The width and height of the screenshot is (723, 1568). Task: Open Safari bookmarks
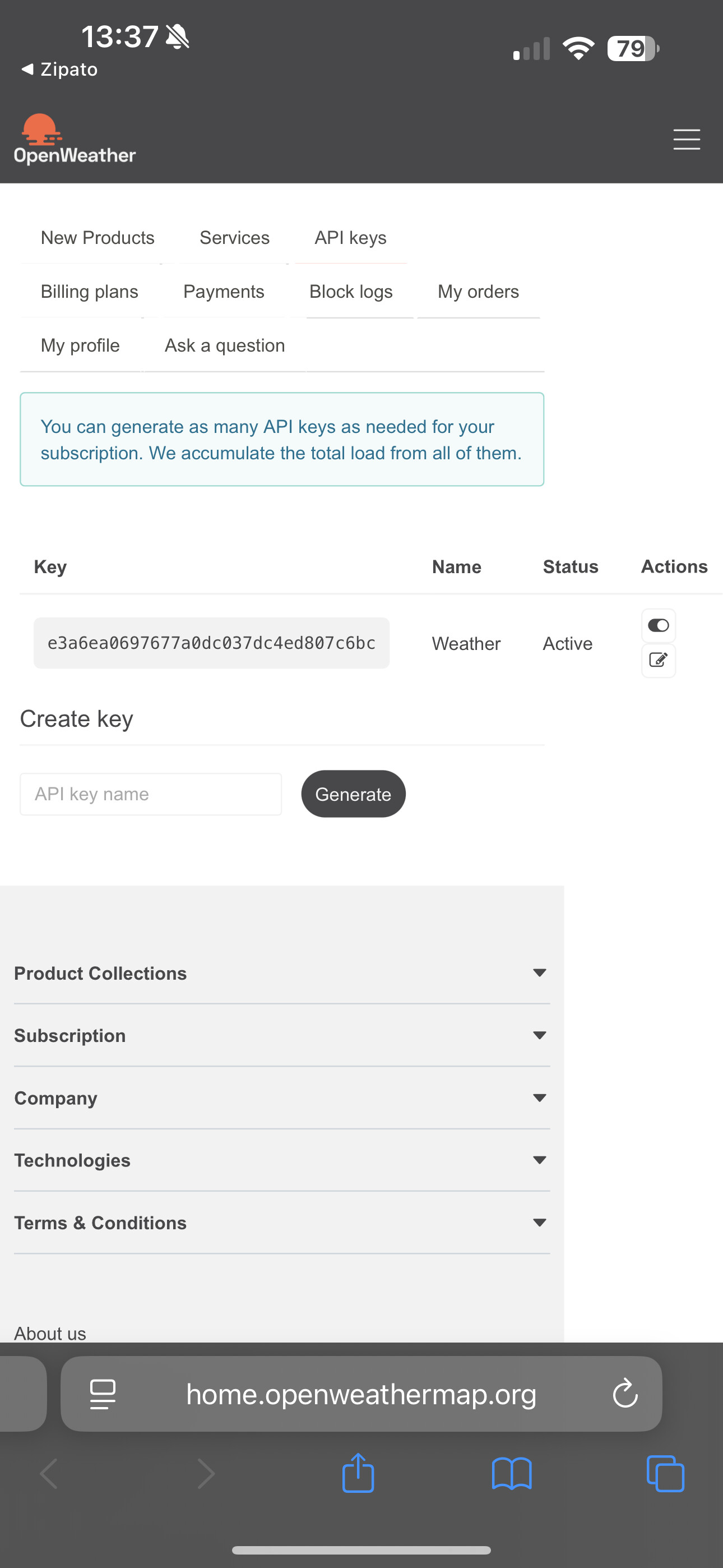click(x=511, y=1473)
